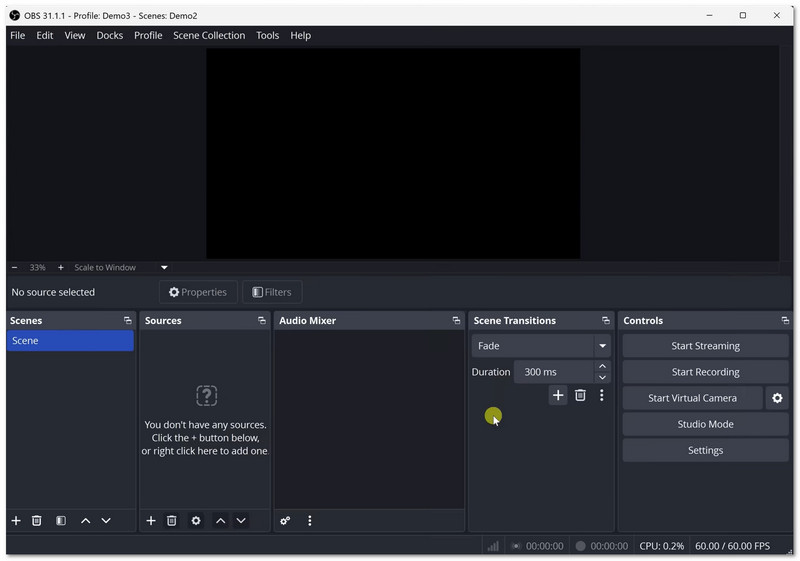
Task: Open the View menu
Action: (74, 36)
